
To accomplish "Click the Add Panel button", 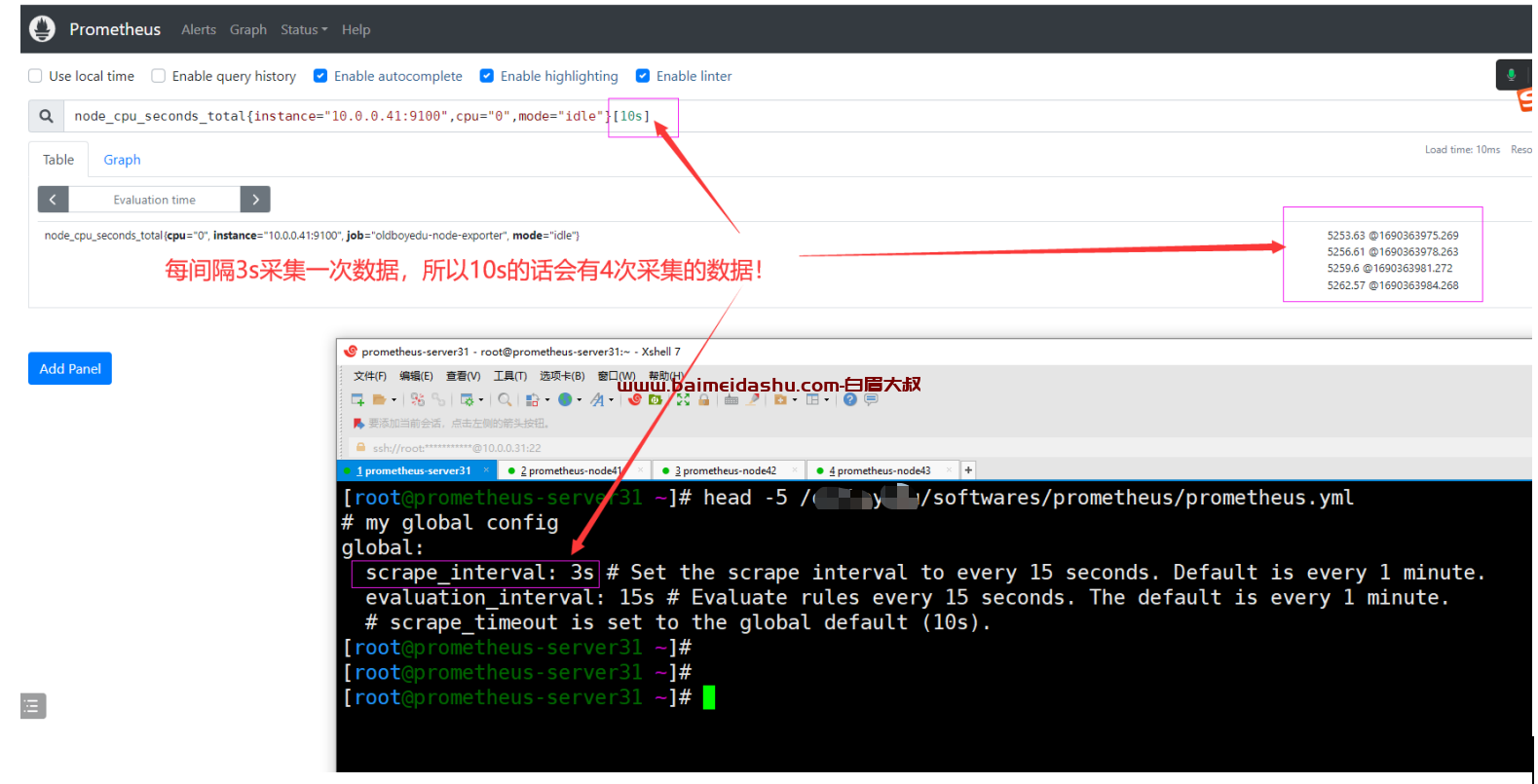I will click(70, 368).
